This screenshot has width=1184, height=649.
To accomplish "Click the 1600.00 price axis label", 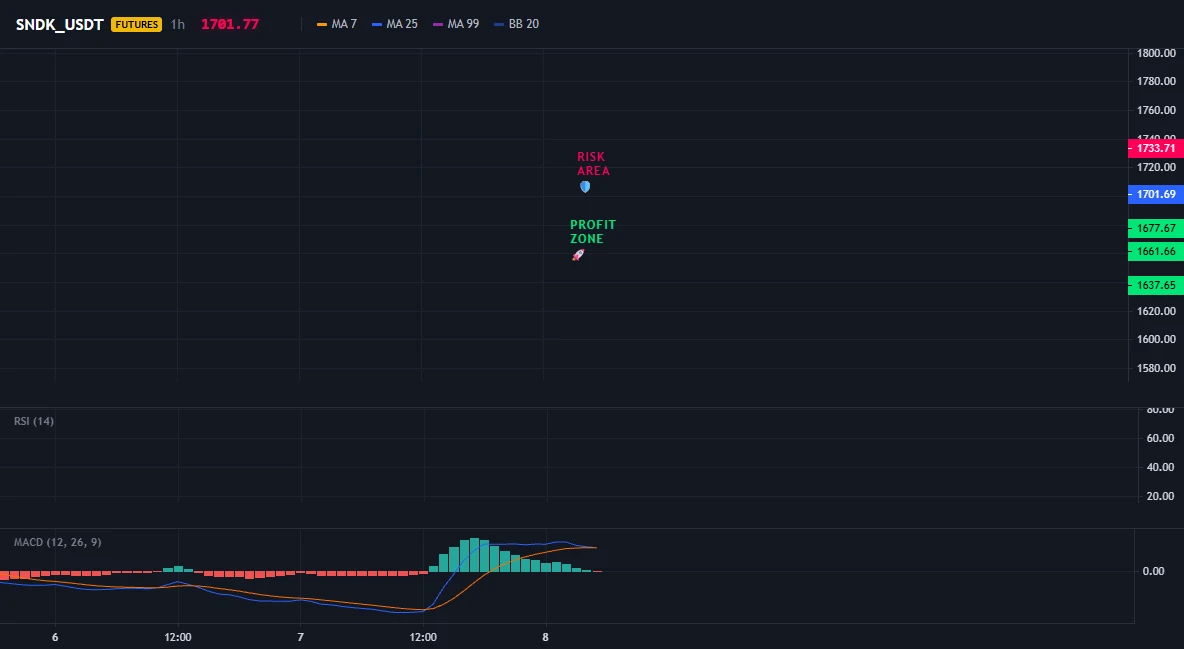I will (x=1156, y=339).
